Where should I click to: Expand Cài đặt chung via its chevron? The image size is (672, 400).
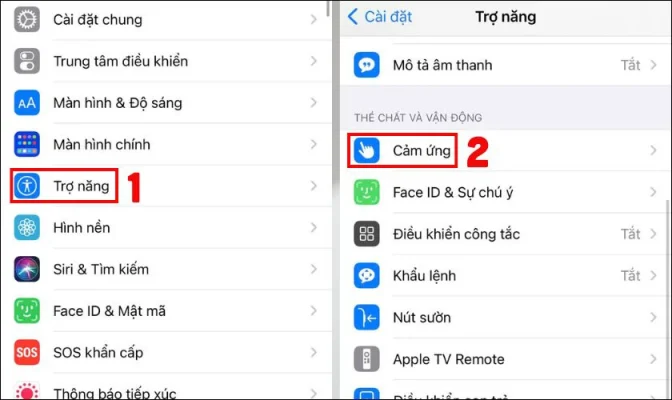coord(314,19)
